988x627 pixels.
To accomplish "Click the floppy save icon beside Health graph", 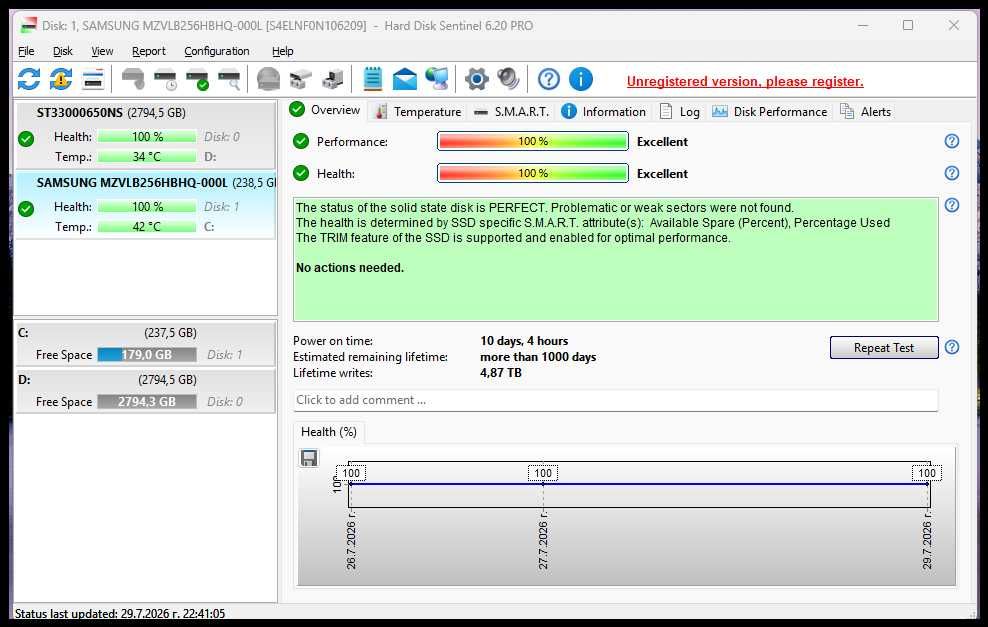I will pos(309,458).
